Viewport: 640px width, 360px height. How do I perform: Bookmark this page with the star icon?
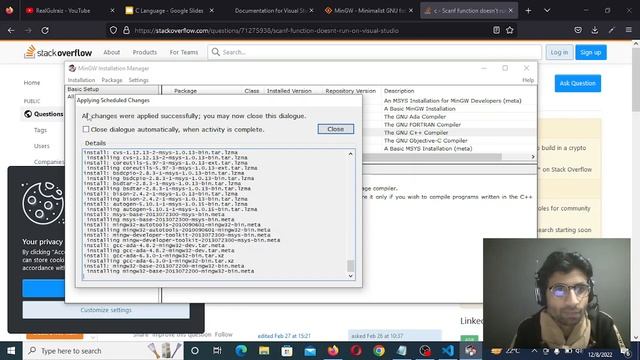pos(509,30)
